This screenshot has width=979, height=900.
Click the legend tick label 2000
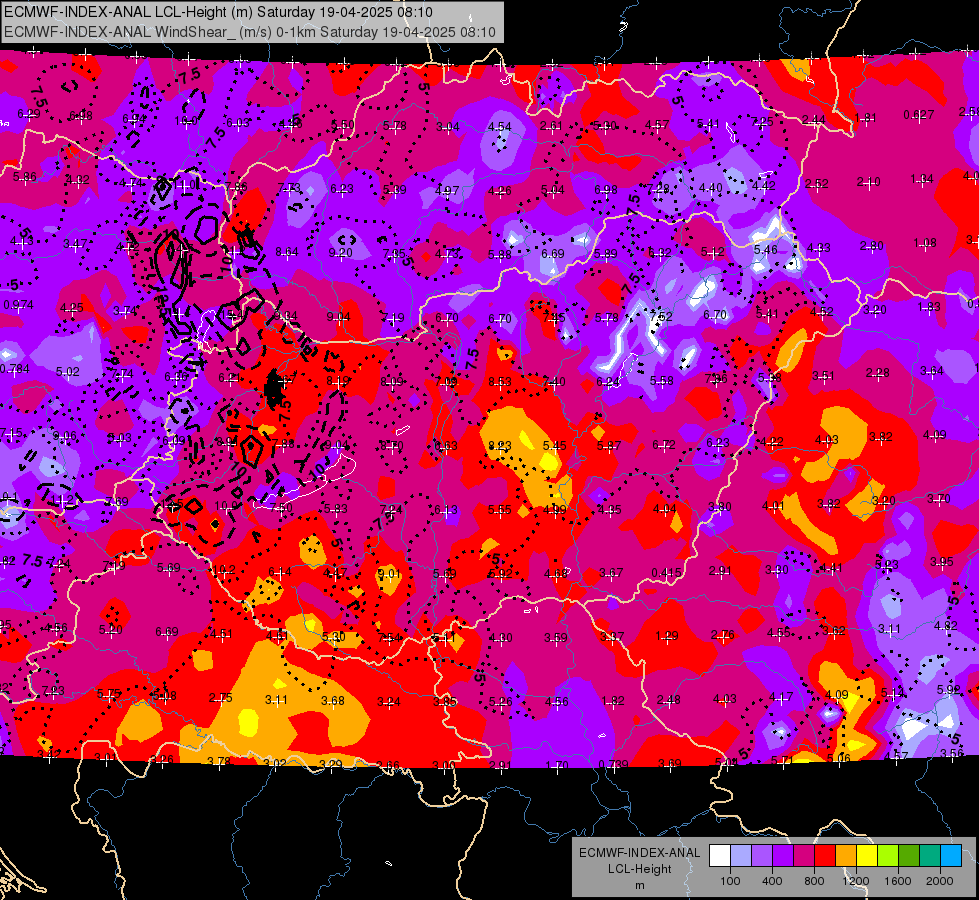[x=940, y=881]
